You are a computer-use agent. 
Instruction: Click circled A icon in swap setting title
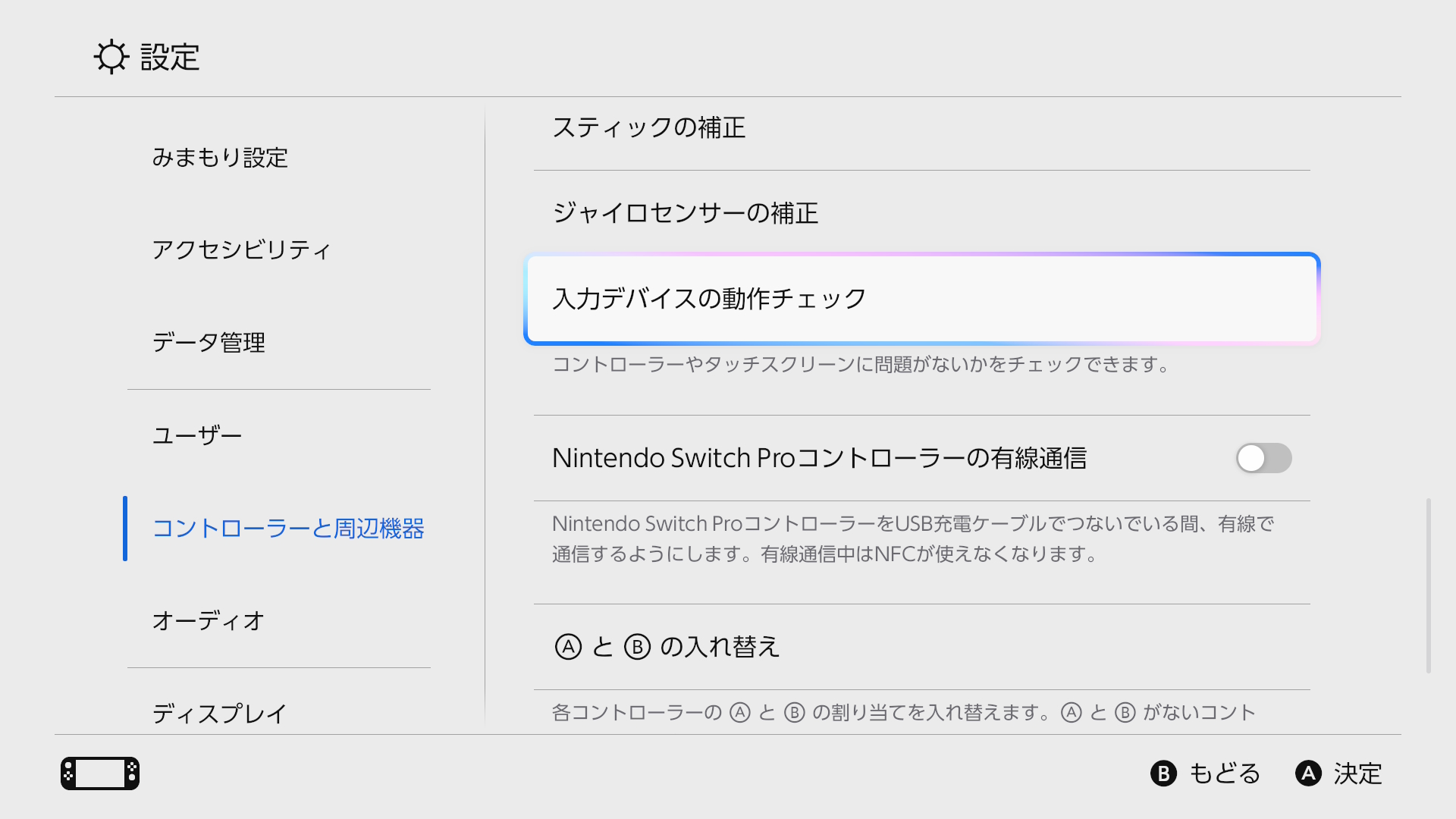tap(568, 647)
